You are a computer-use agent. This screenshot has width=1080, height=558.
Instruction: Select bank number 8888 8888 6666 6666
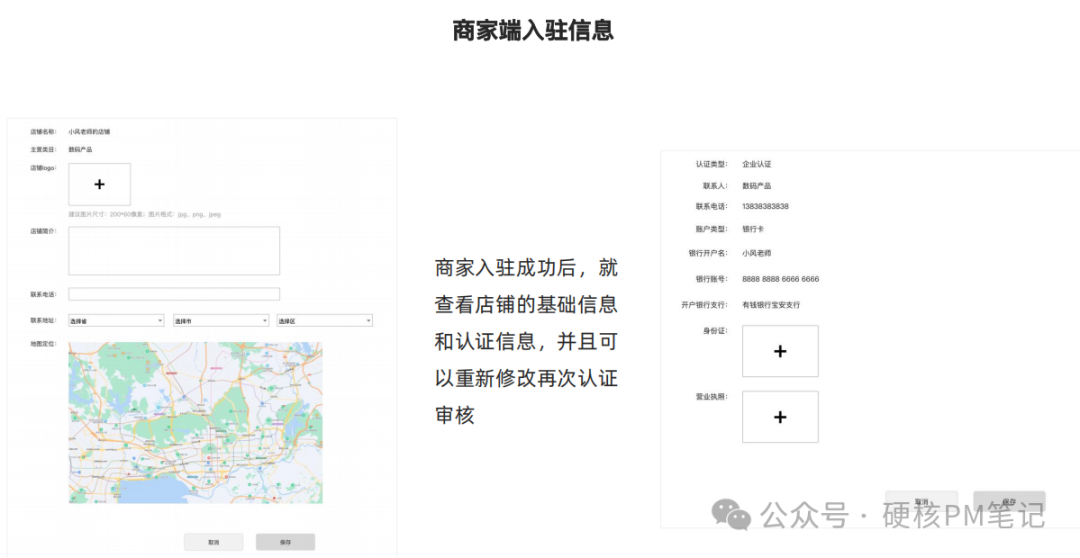pos(780,279)
